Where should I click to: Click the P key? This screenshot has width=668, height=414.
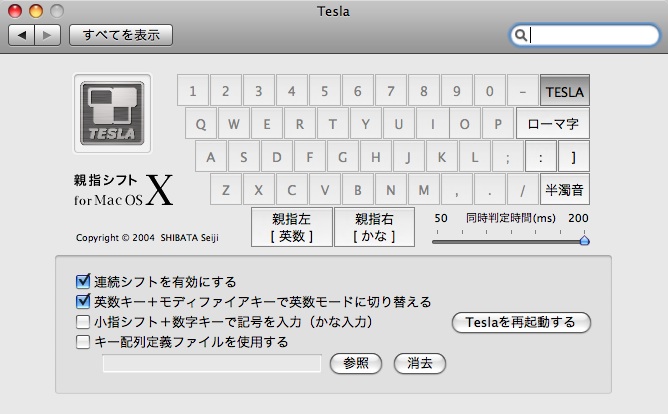click(498, 124)
